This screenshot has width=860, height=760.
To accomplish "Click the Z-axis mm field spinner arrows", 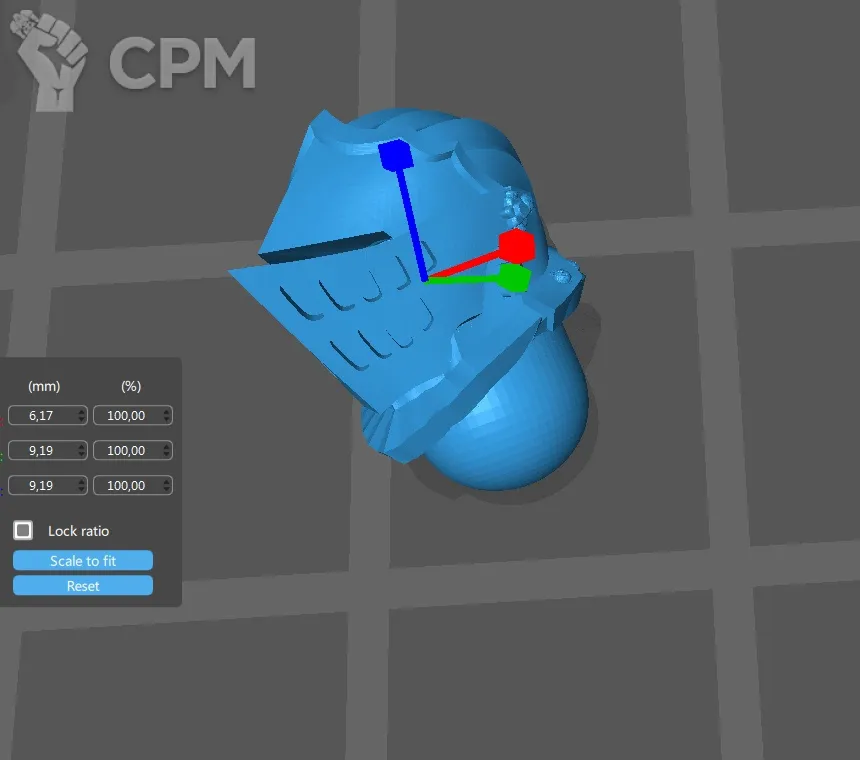I will point(83,485).
